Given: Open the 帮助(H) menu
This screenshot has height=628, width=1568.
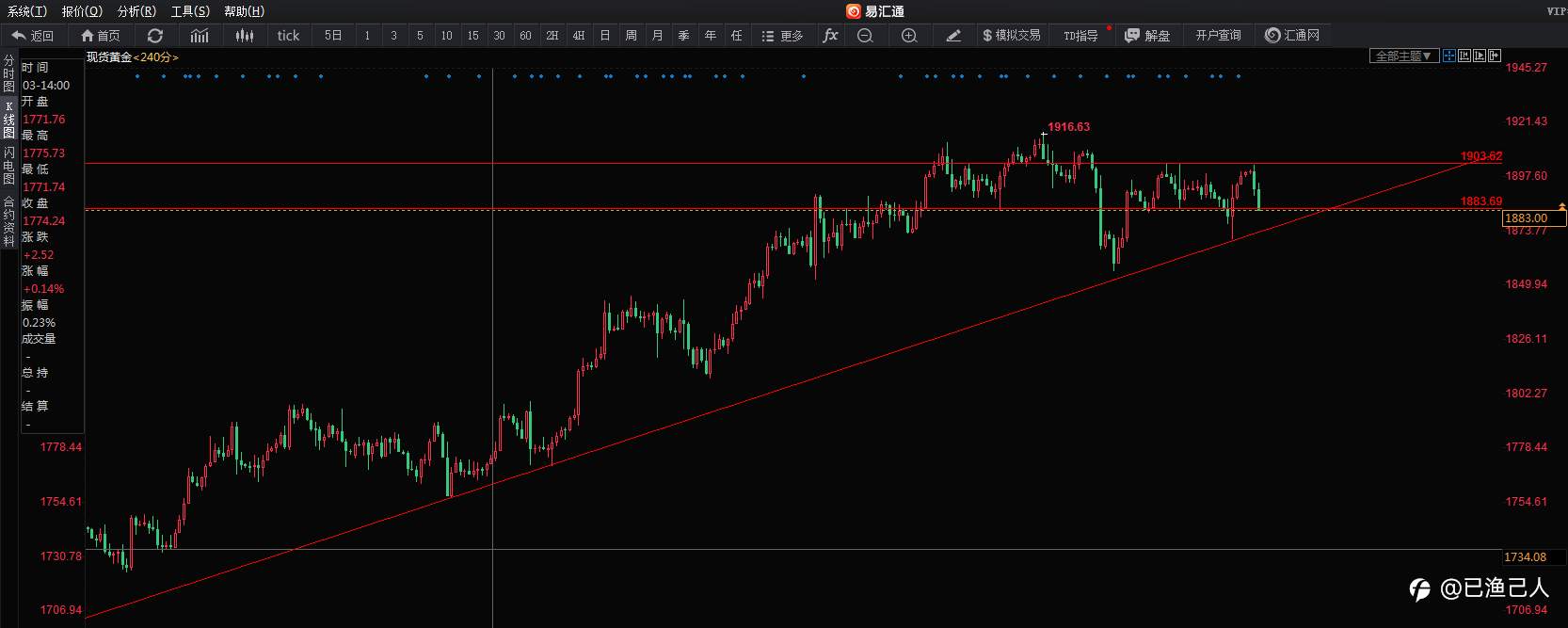Looking at the screenshot, I should pos(245,11).
